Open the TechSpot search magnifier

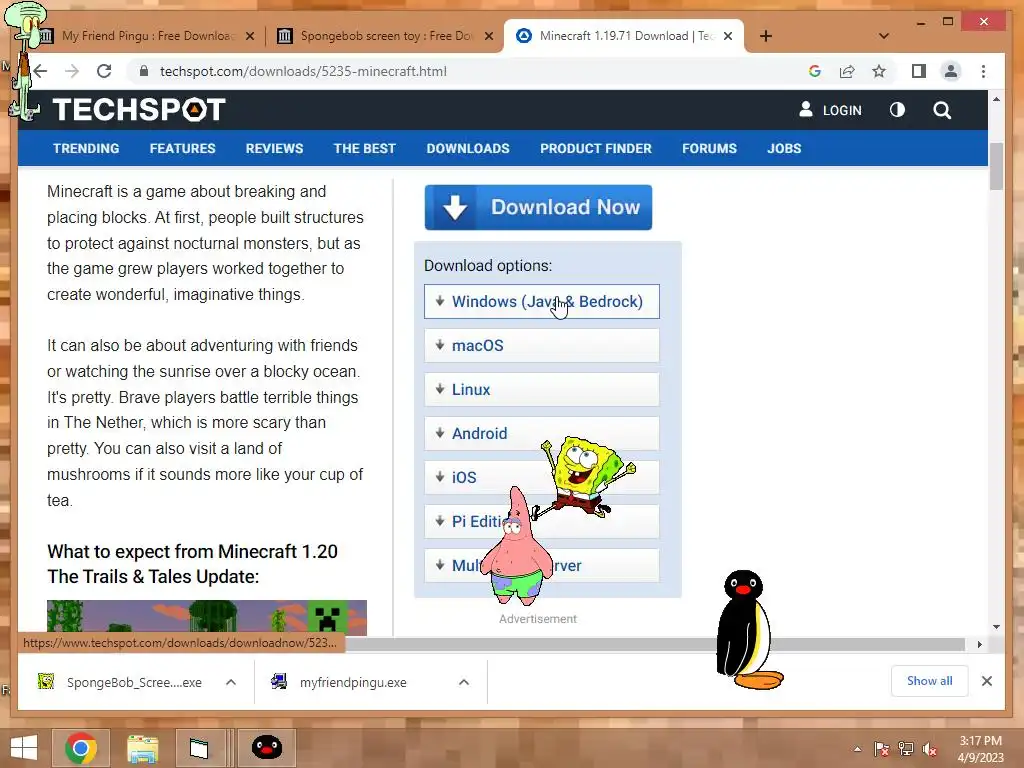pos(942,110)
